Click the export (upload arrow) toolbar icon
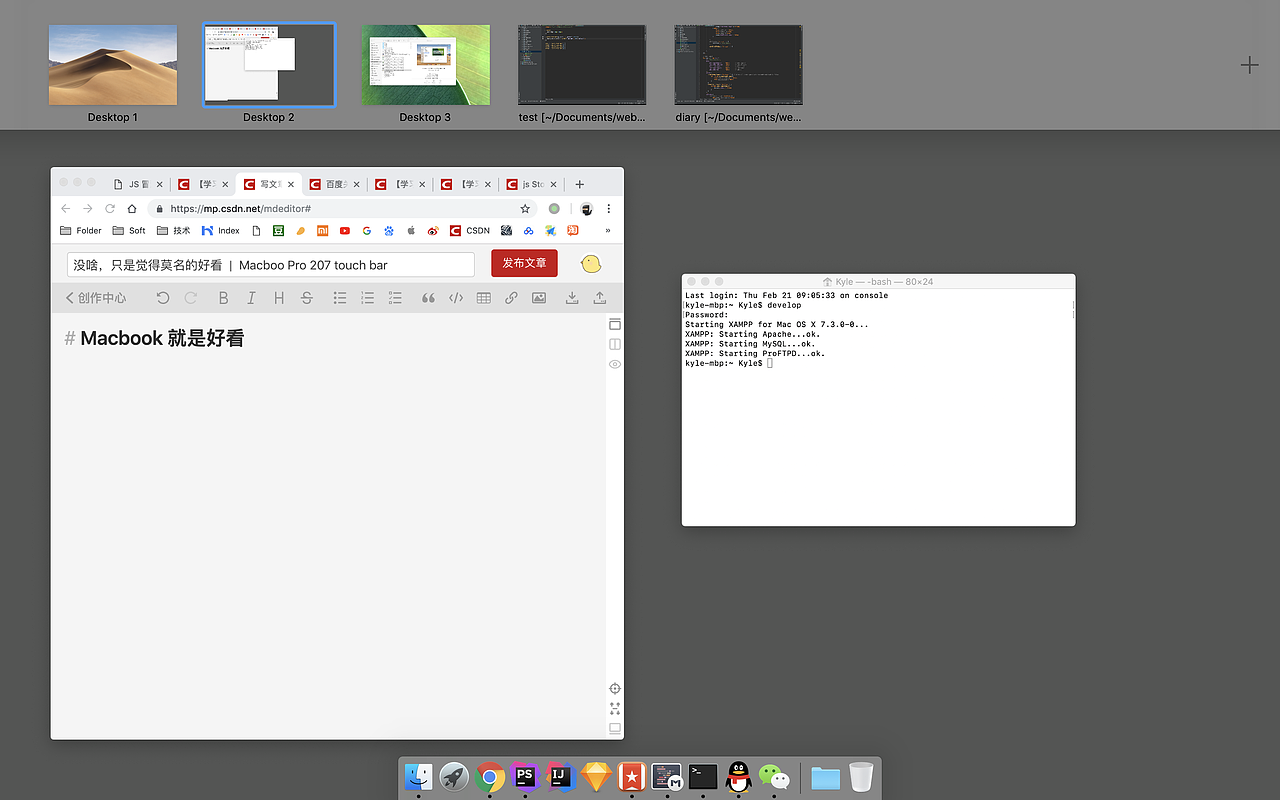This screenshot has width=1280, height=800. (600, 298)
